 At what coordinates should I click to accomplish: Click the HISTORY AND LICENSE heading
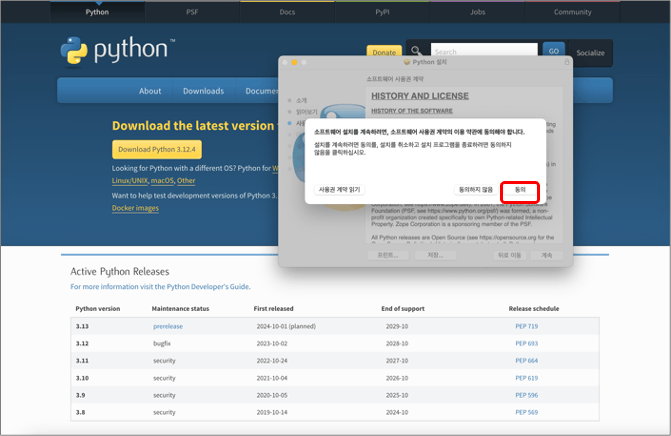(420, 96)
